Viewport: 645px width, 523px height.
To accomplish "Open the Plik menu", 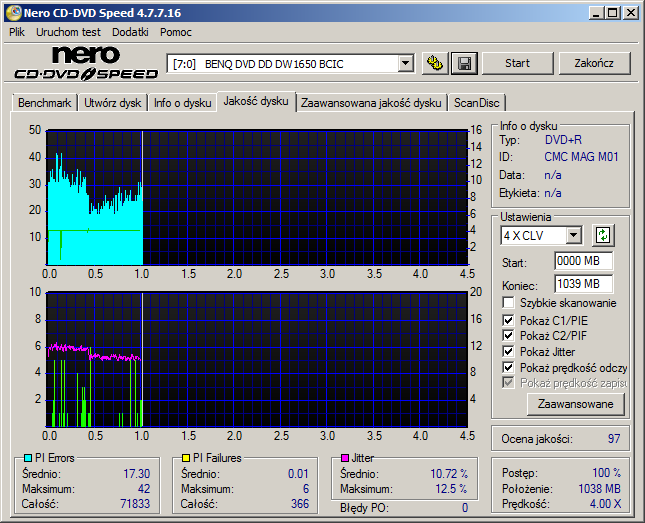I will pos(17,32).
